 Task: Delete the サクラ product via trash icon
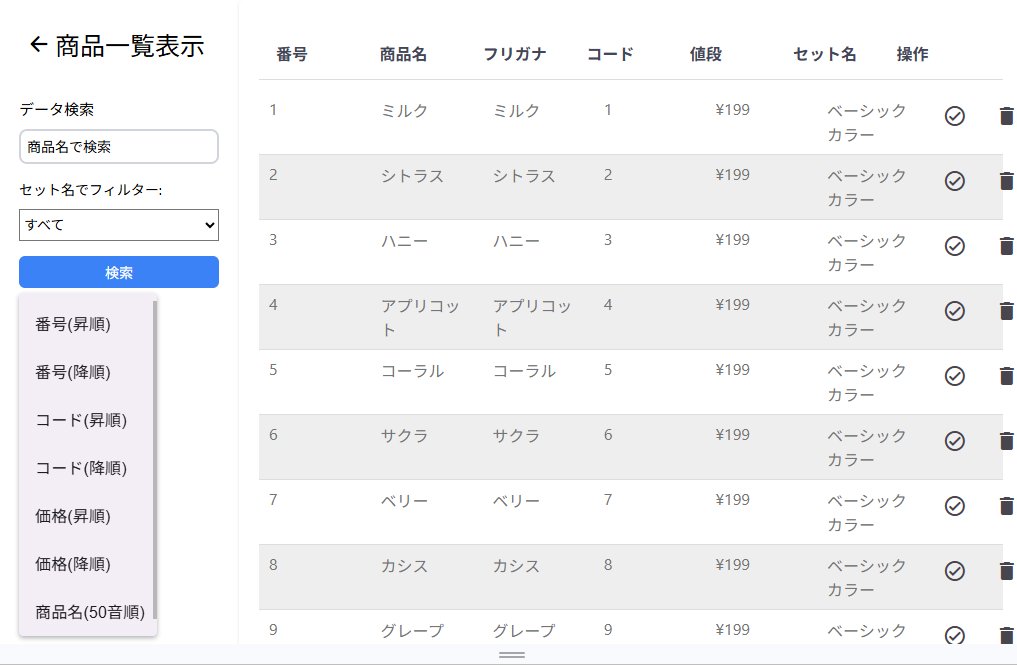point(1006,441)
